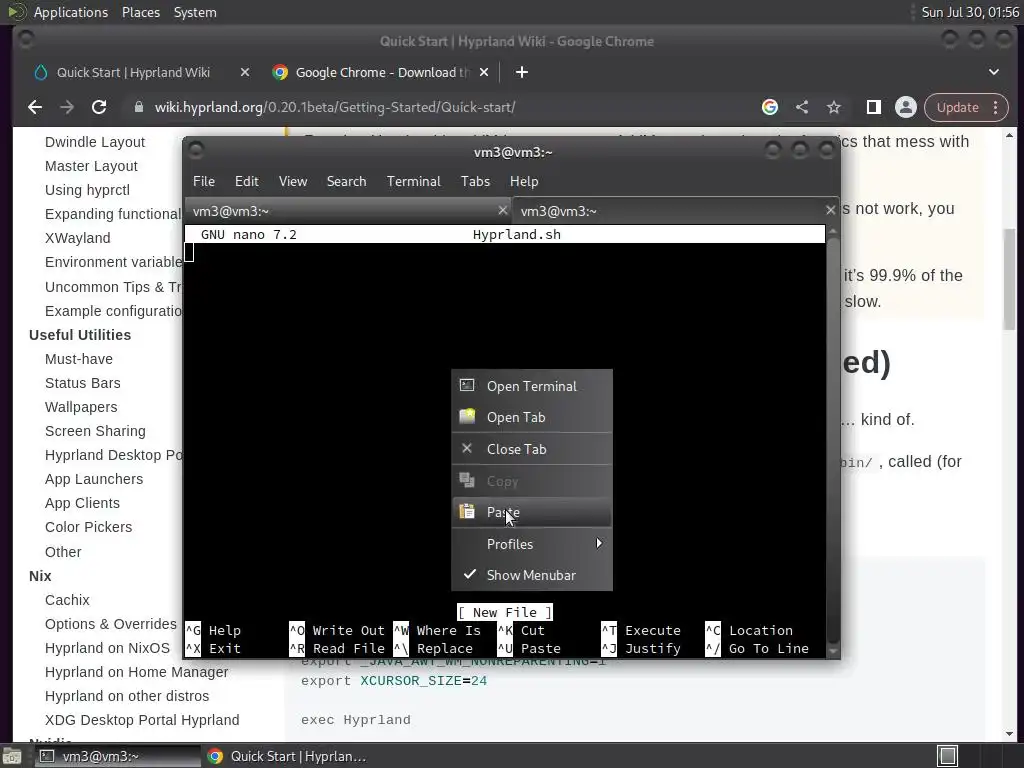
Task: Click the Open Tab folder icon
Action: pos(467,416)
